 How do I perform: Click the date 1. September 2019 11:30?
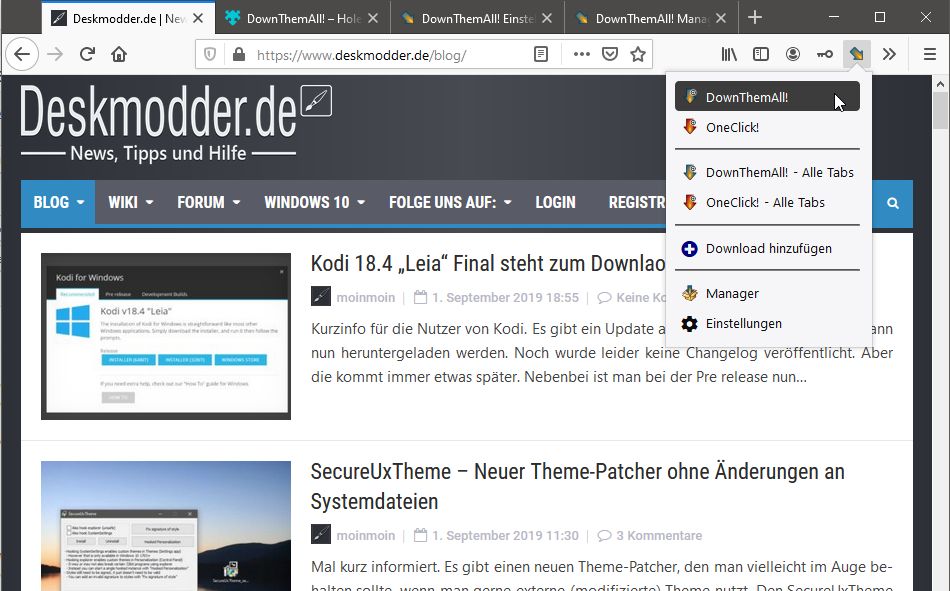pos(505,536)
